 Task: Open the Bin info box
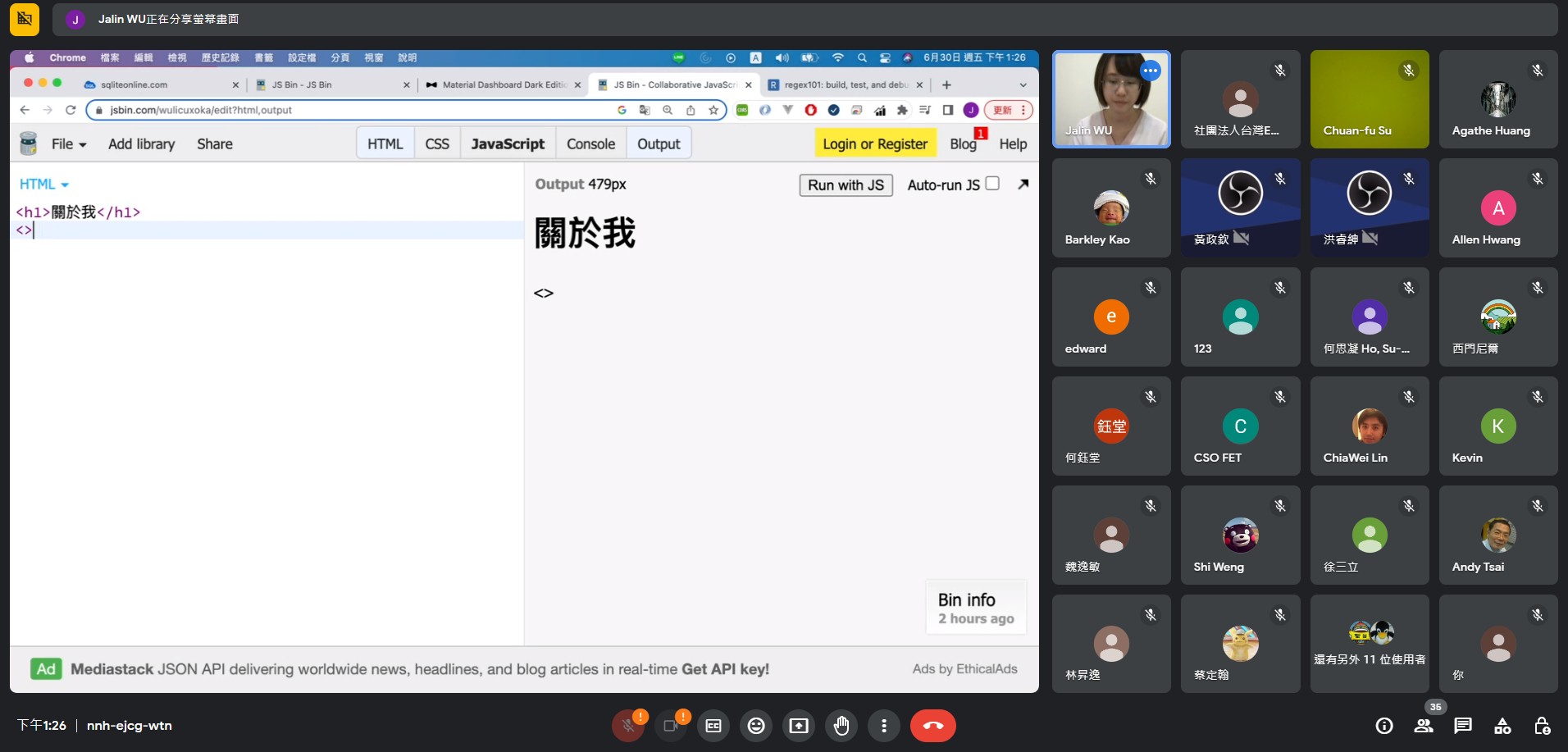click(x=976, y=608)
